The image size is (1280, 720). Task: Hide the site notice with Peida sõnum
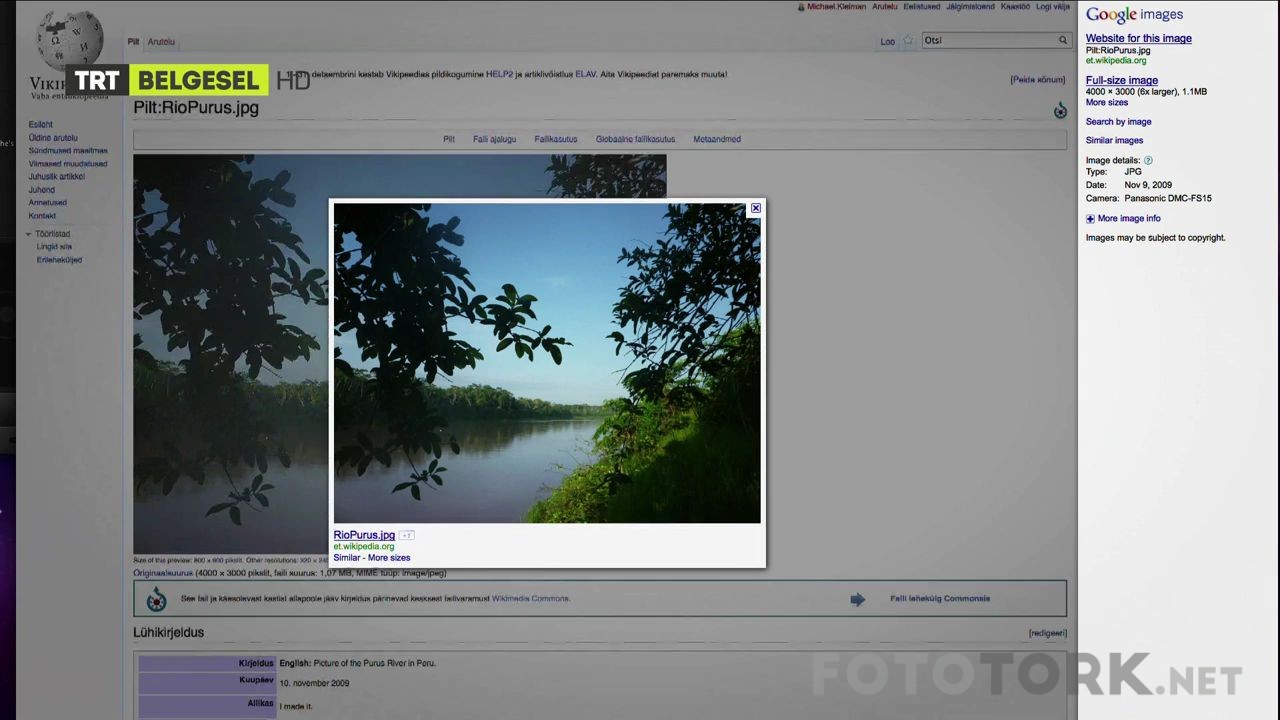point(1037,80)
